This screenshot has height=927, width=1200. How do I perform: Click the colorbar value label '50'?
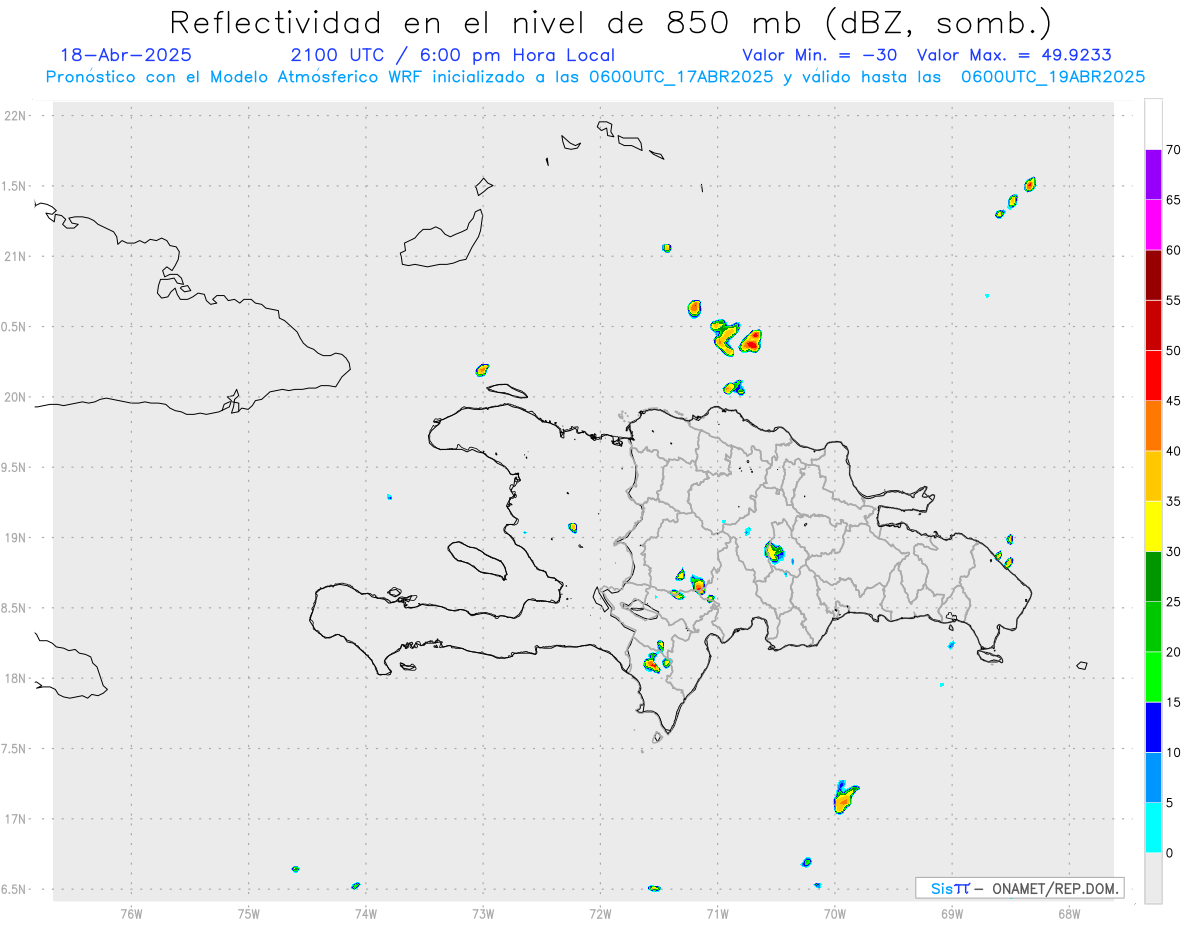[x=1173, y=351]
